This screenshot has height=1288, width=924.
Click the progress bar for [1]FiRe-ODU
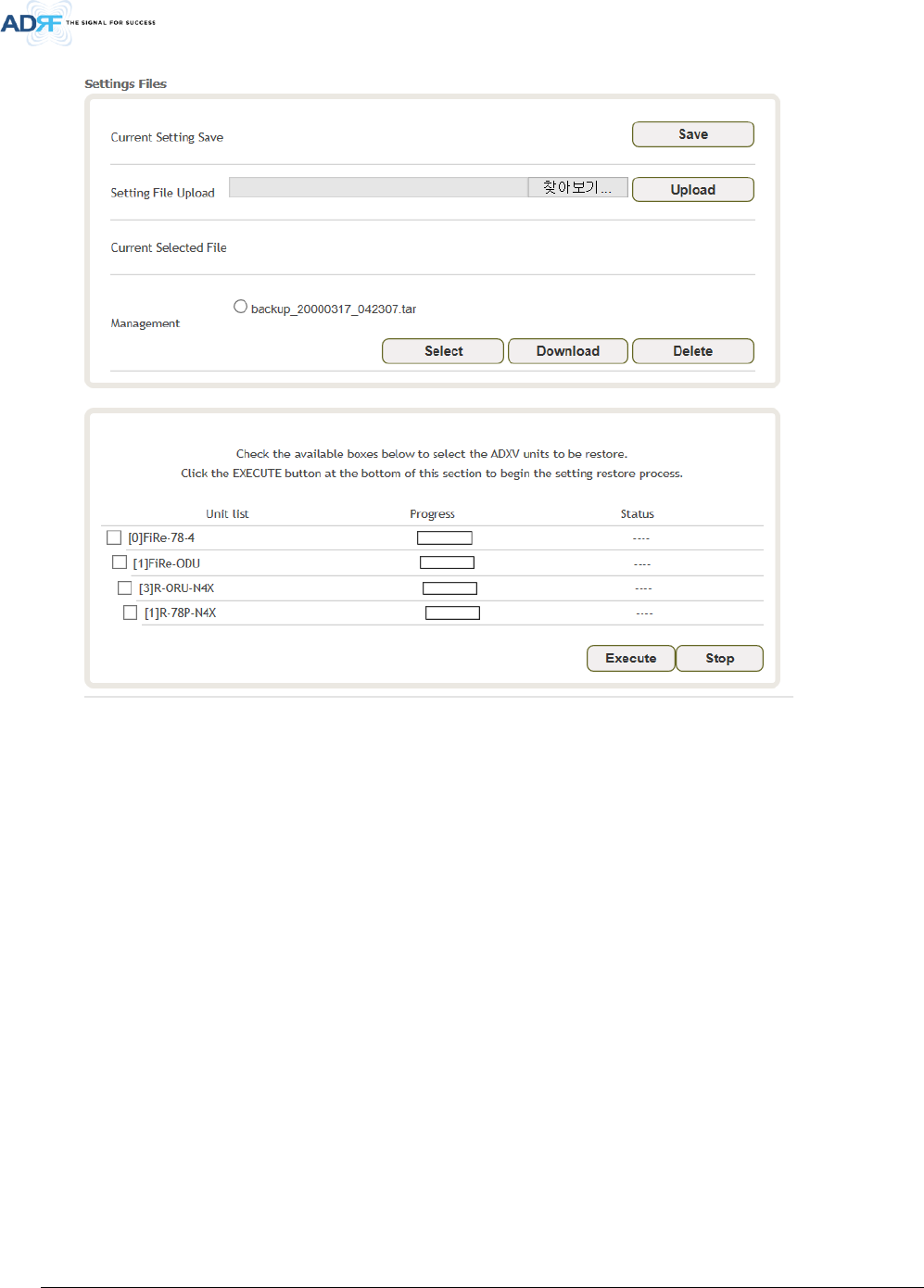pos(447,562)
